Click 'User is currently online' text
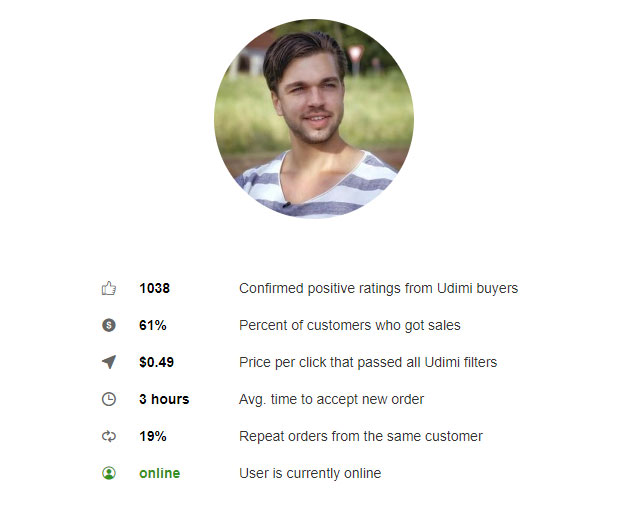 (x=310, y=473)
